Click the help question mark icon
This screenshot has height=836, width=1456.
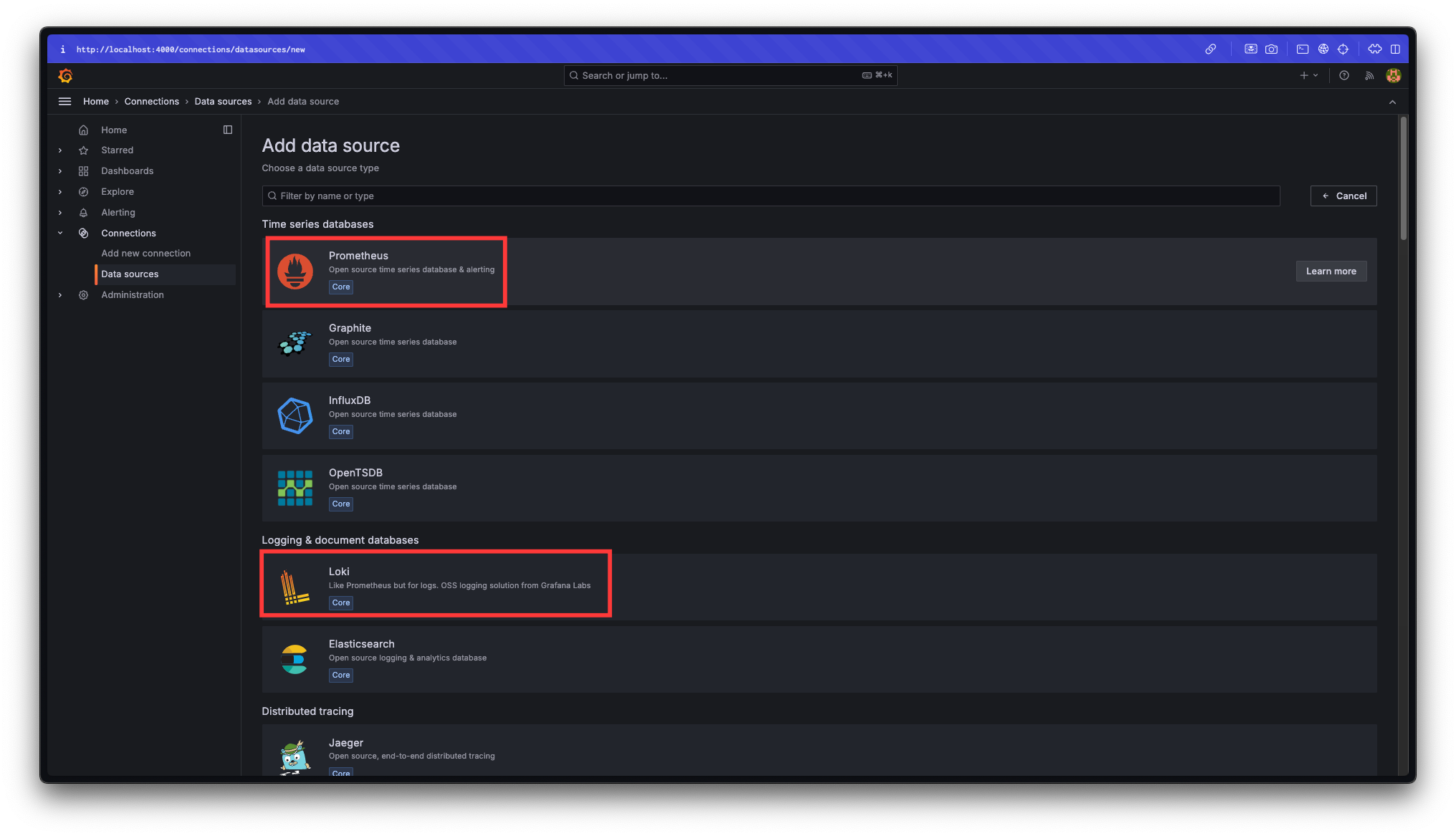click(x=1344, y=75)
